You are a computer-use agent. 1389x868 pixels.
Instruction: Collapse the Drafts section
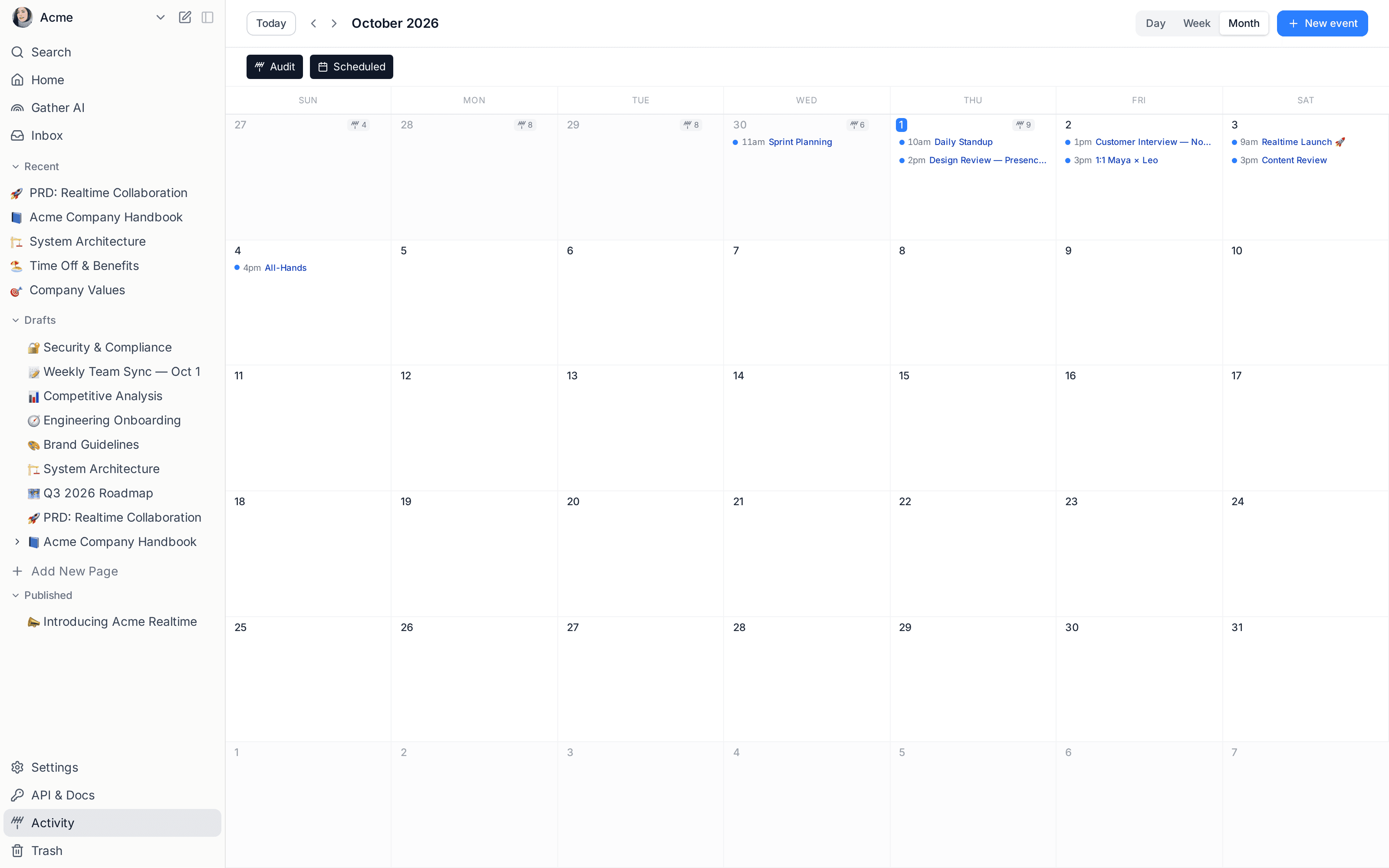16,320
